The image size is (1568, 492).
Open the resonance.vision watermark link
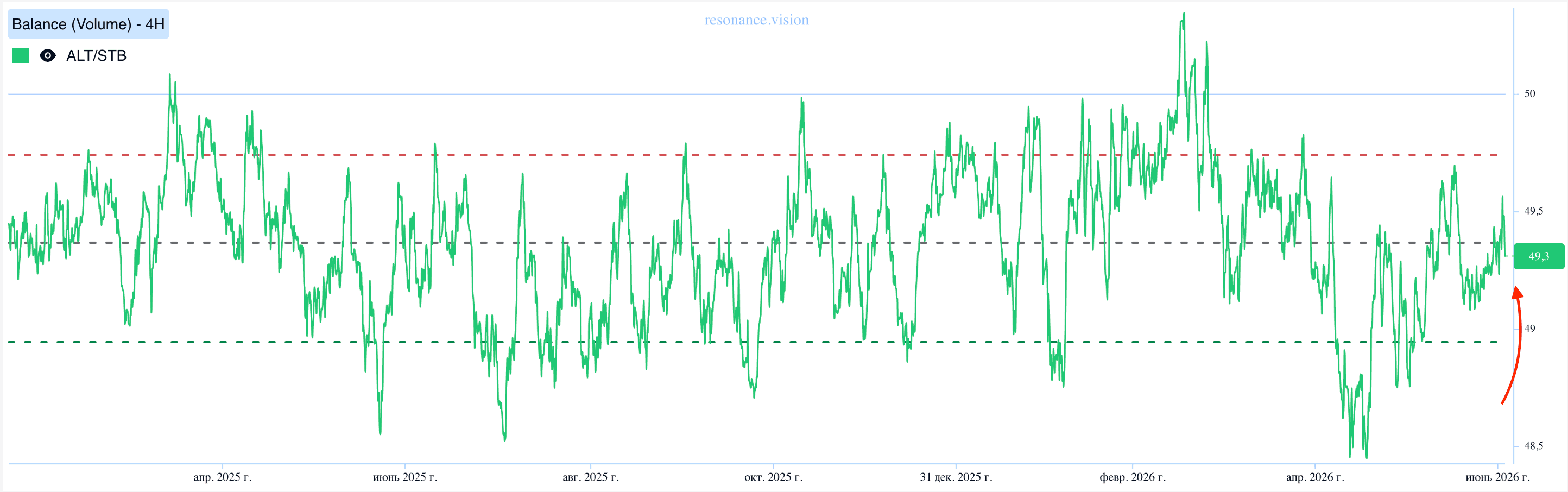pos(757,20)
